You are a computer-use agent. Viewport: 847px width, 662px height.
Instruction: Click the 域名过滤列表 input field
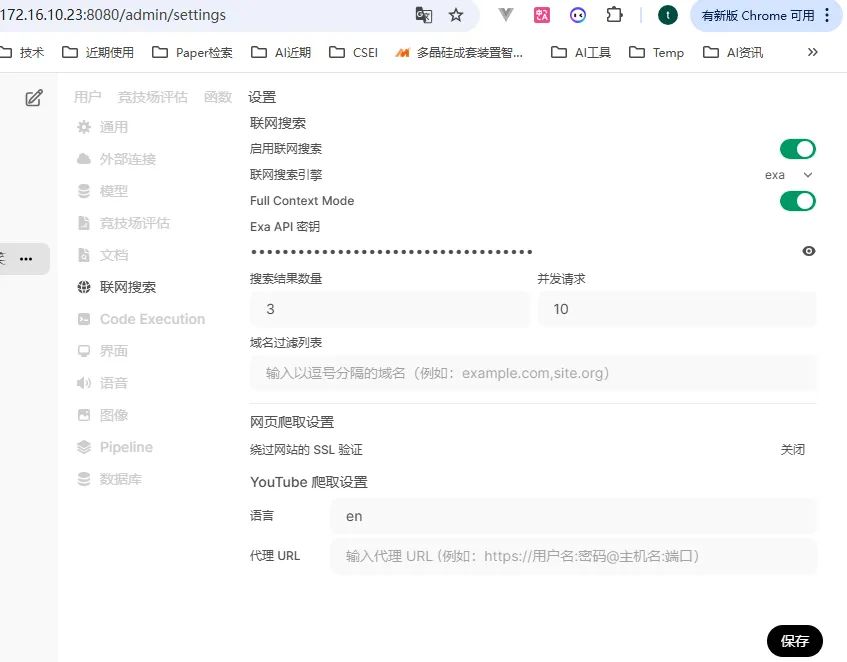533,373
